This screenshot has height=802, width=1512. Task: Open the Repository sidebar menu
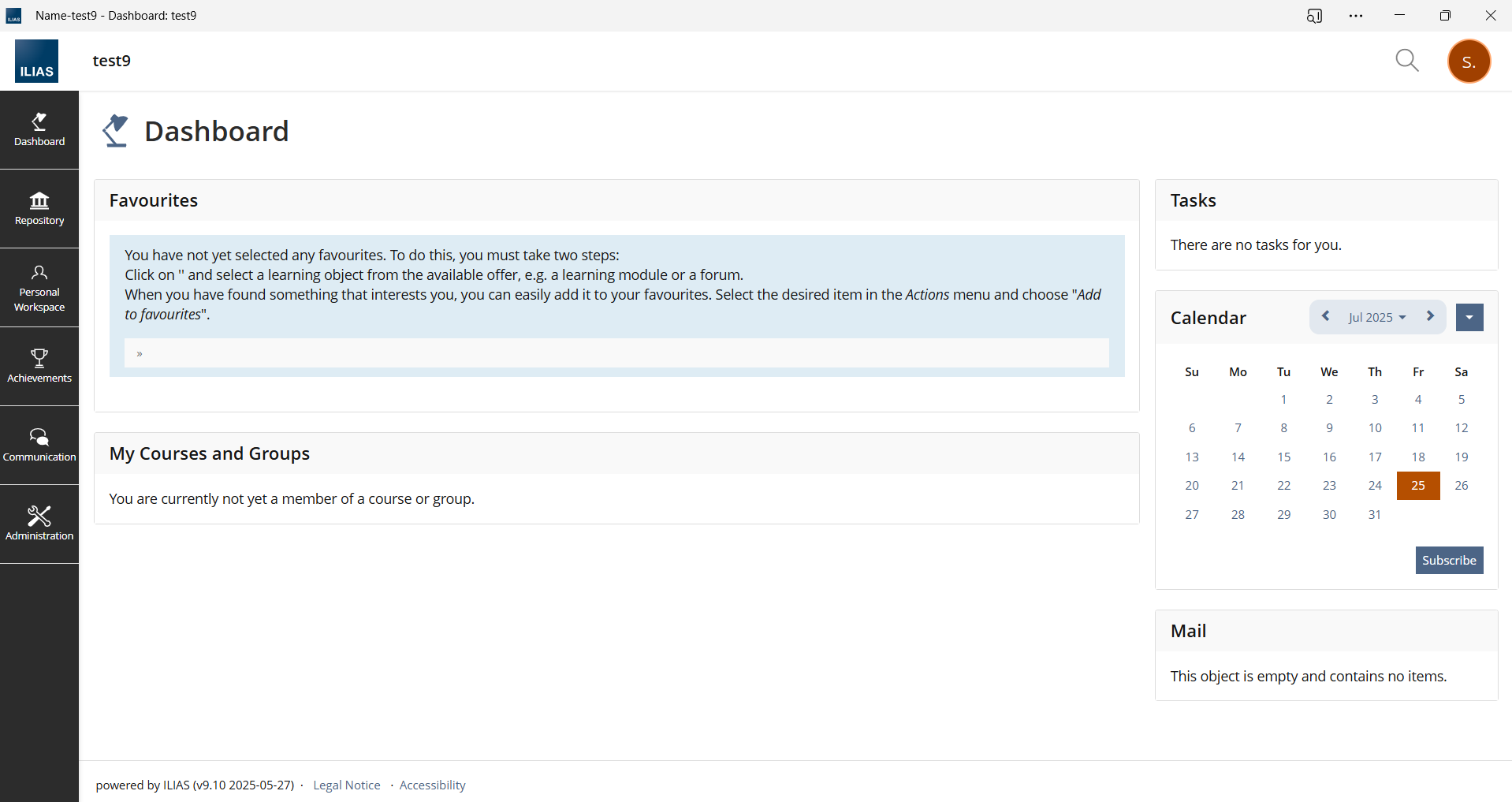coord(39,209)
